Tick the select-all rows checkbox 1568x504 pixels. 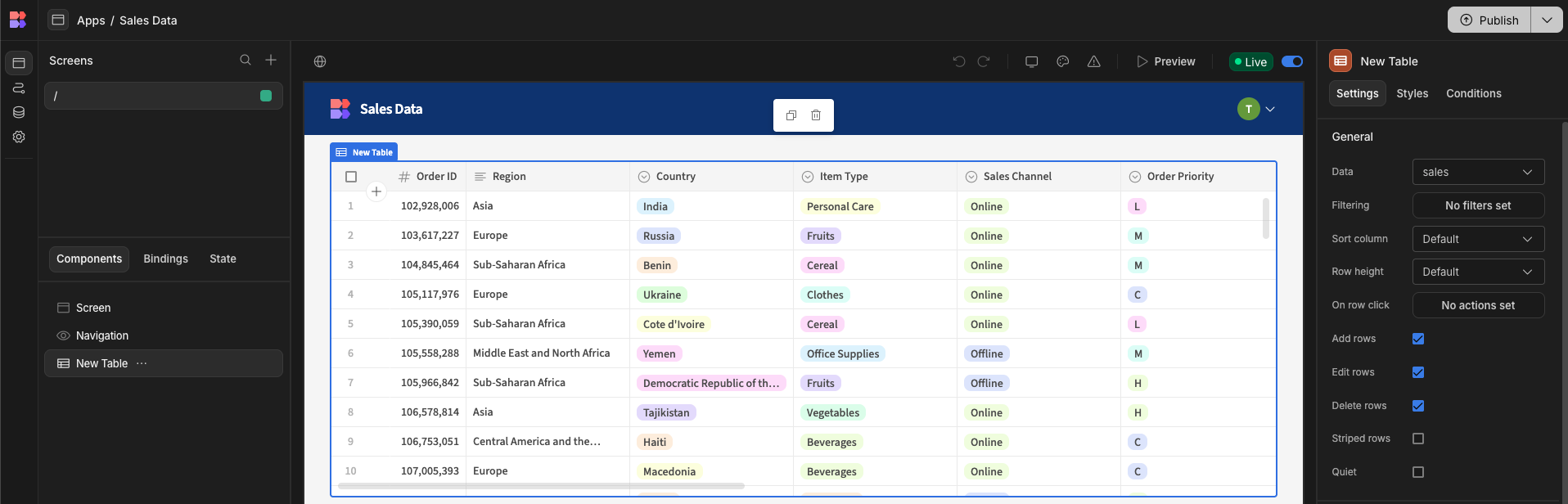click(351, 177)
